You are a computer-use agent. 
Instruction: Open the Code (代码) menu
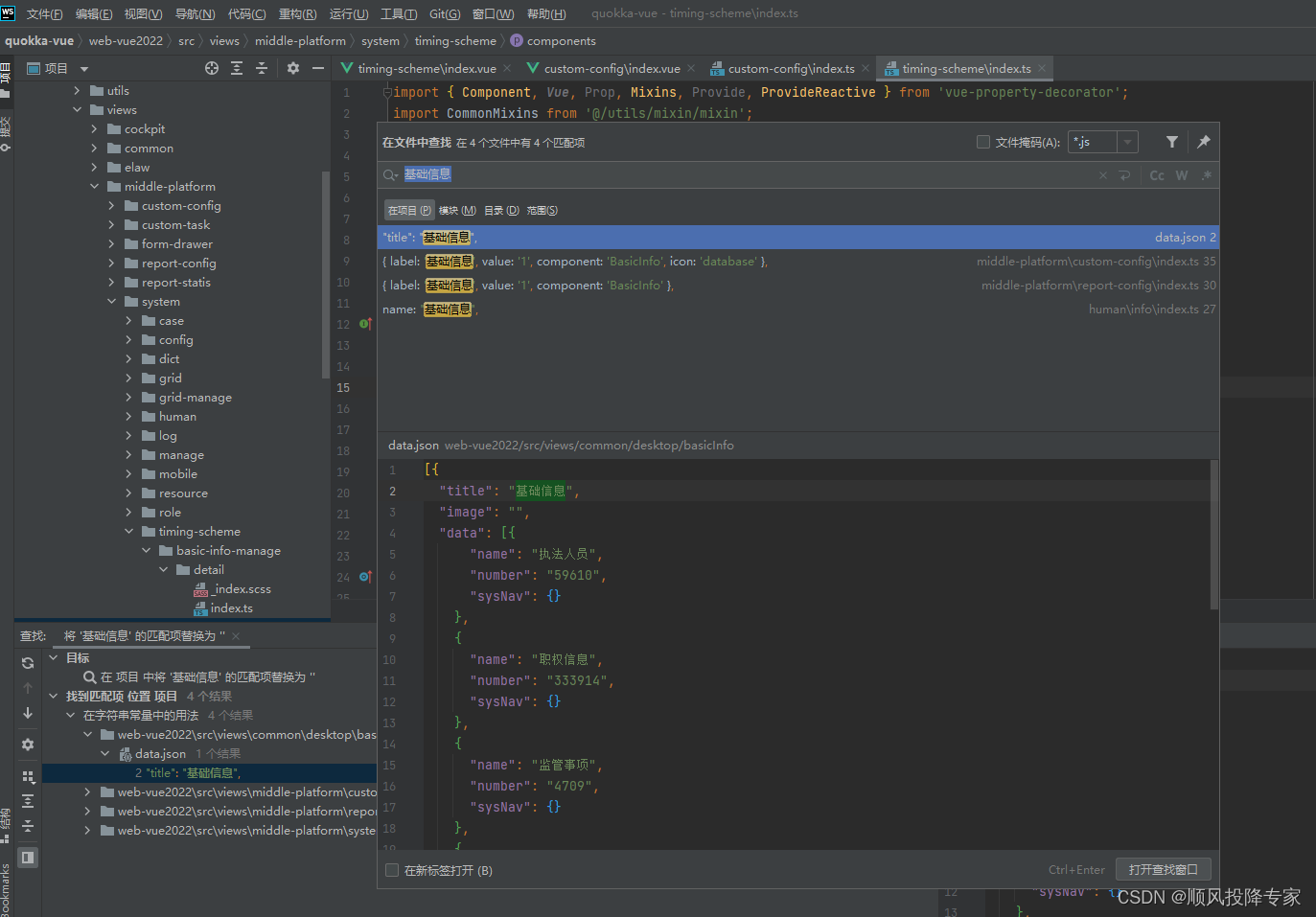(246, 13)
